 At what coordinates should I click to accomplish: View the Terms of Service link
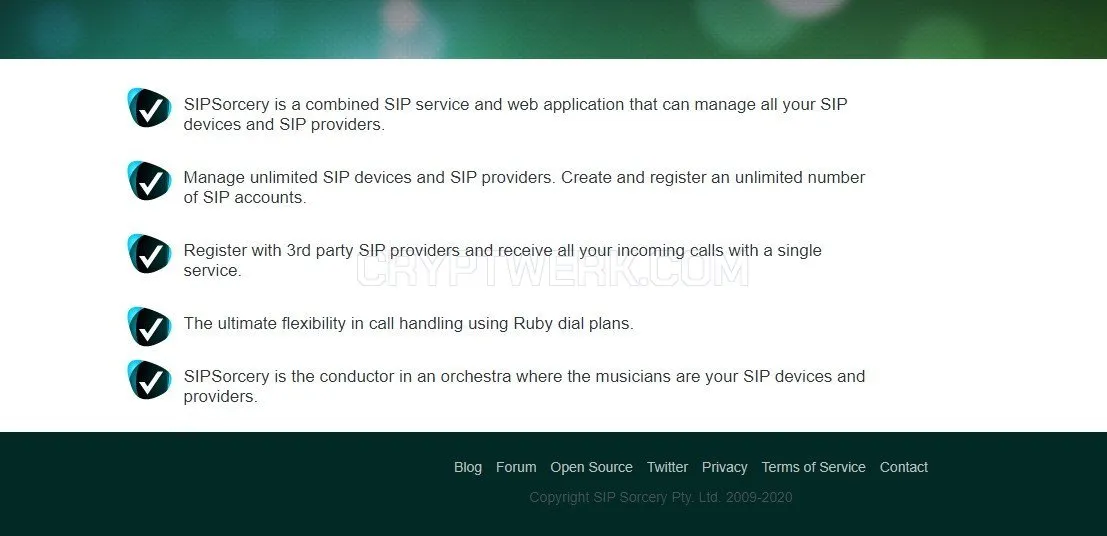point(813,467)
